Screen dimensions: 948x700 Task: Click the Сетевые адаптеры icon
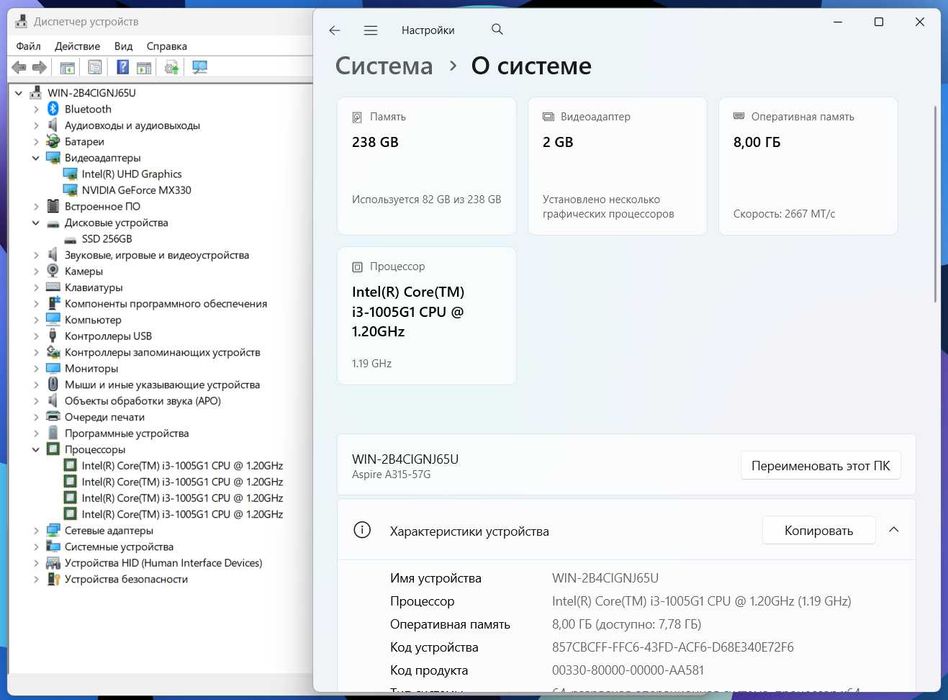[x=53, y=530]
